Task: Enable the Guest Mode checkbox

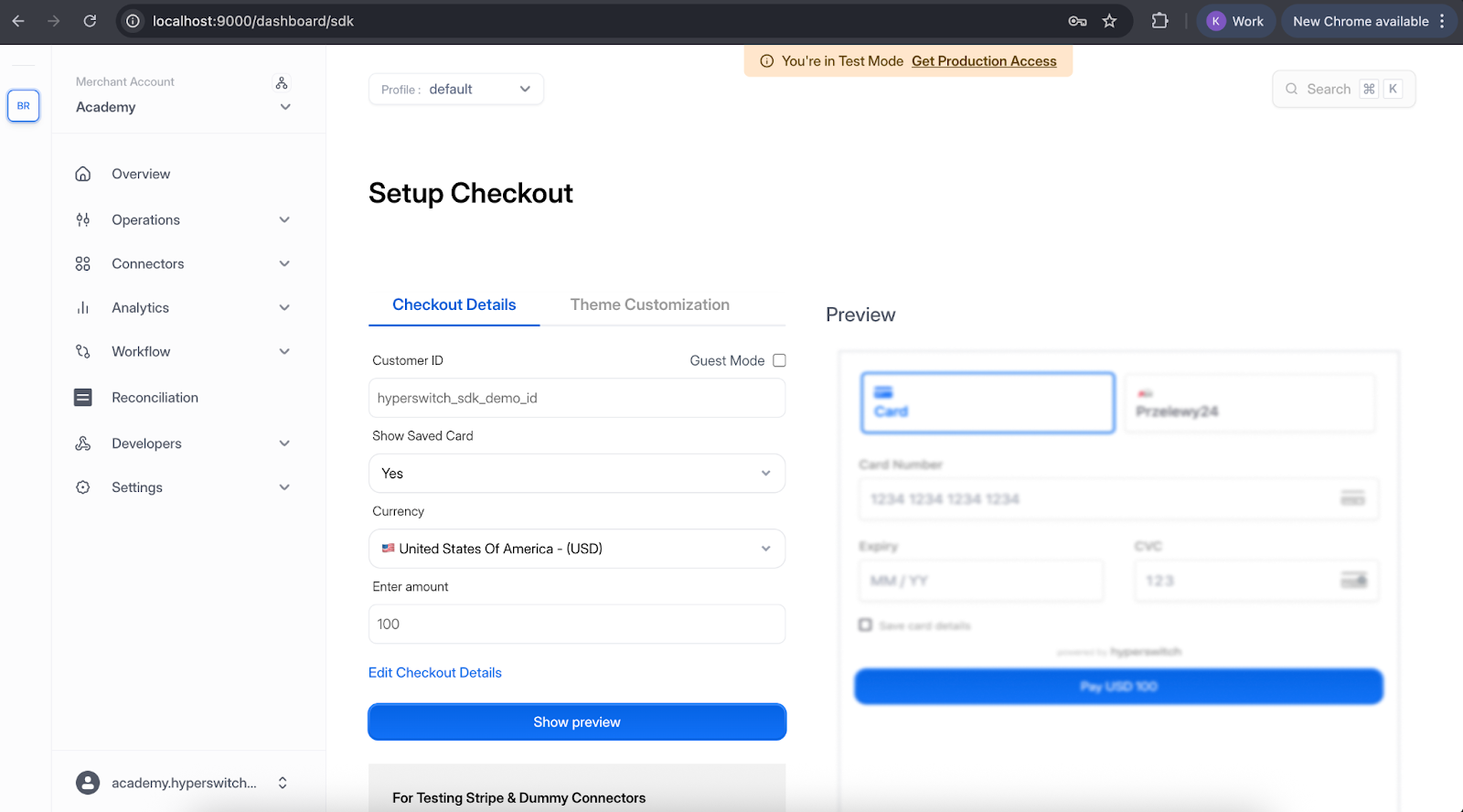Action: pyautogui.click(x=779, y=360)
